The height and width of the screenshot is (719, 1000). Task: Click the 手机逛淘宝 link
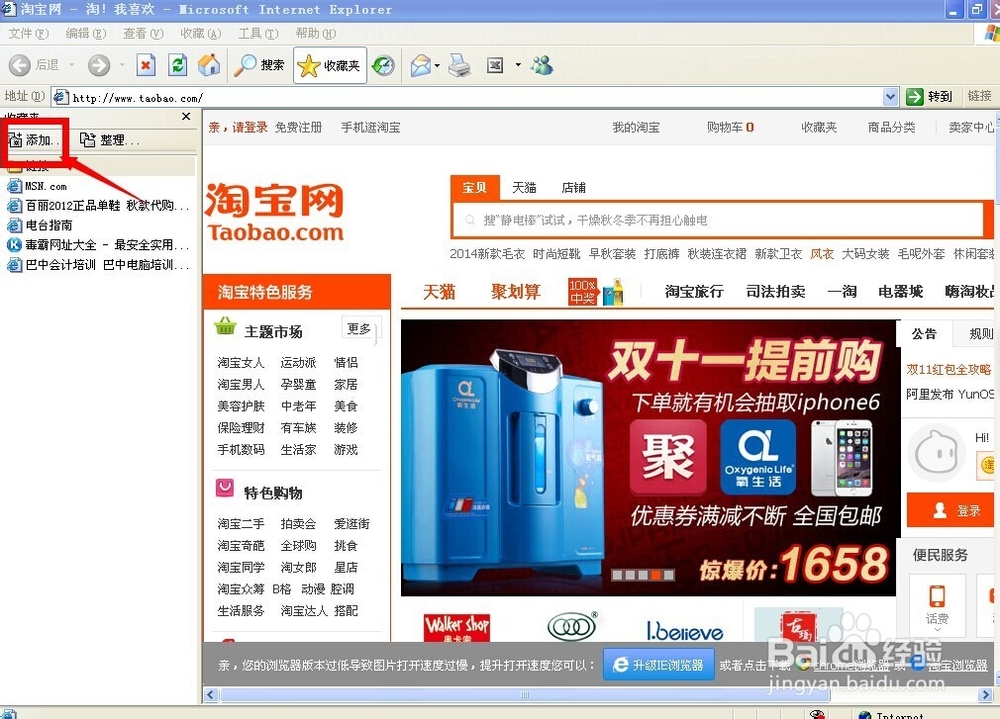click(x=371, y=127)
